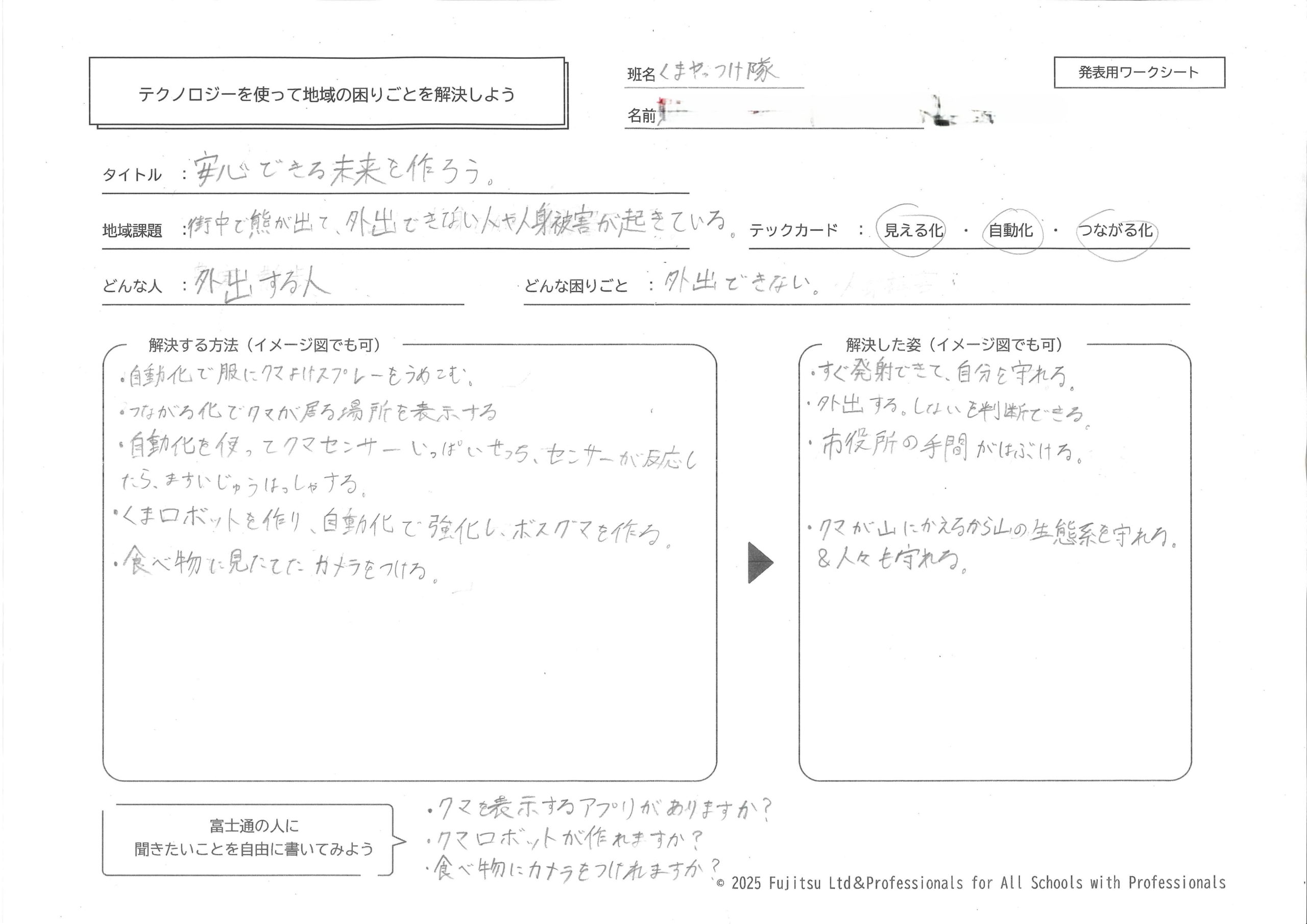
Task: Click the © 2025 Fujitsu copyright text
Action: point(971,884)
